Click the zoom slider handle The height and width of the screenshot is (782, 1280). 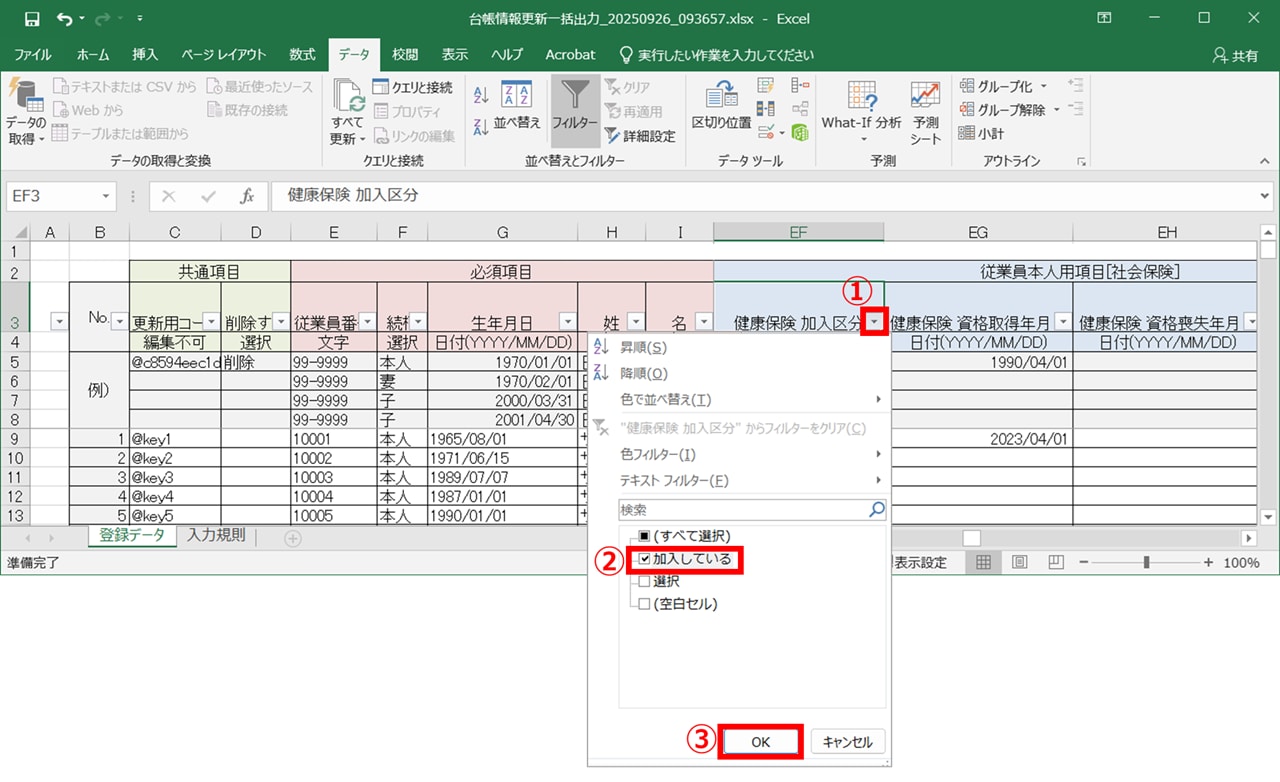click(x=1146, y=563)
